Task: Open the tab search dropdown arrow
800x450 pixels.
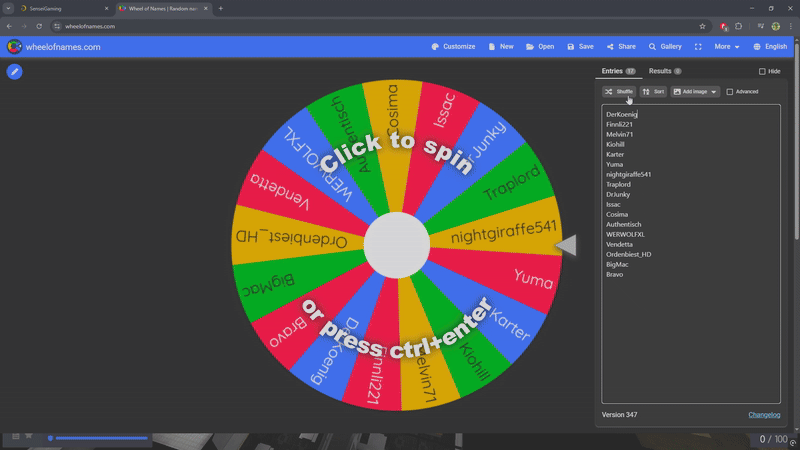Action: click(8, 9)
